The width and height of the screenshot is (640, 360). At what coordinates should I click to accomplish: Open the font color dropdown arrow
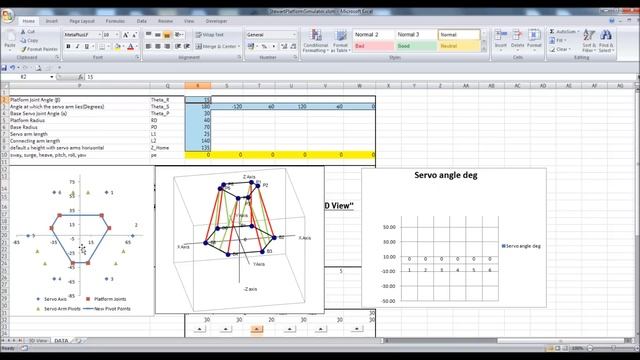pos(136,47)
